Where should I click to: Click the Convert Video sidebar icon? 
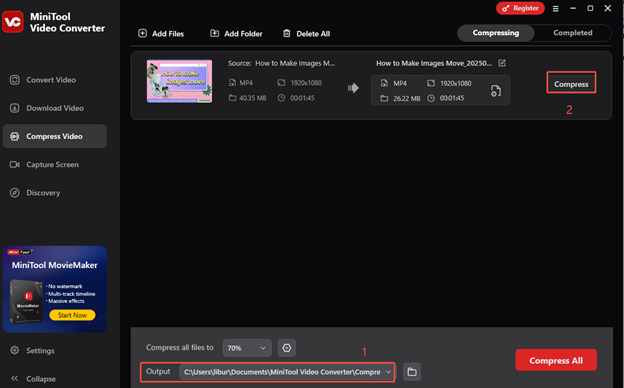tap(15, 80)
